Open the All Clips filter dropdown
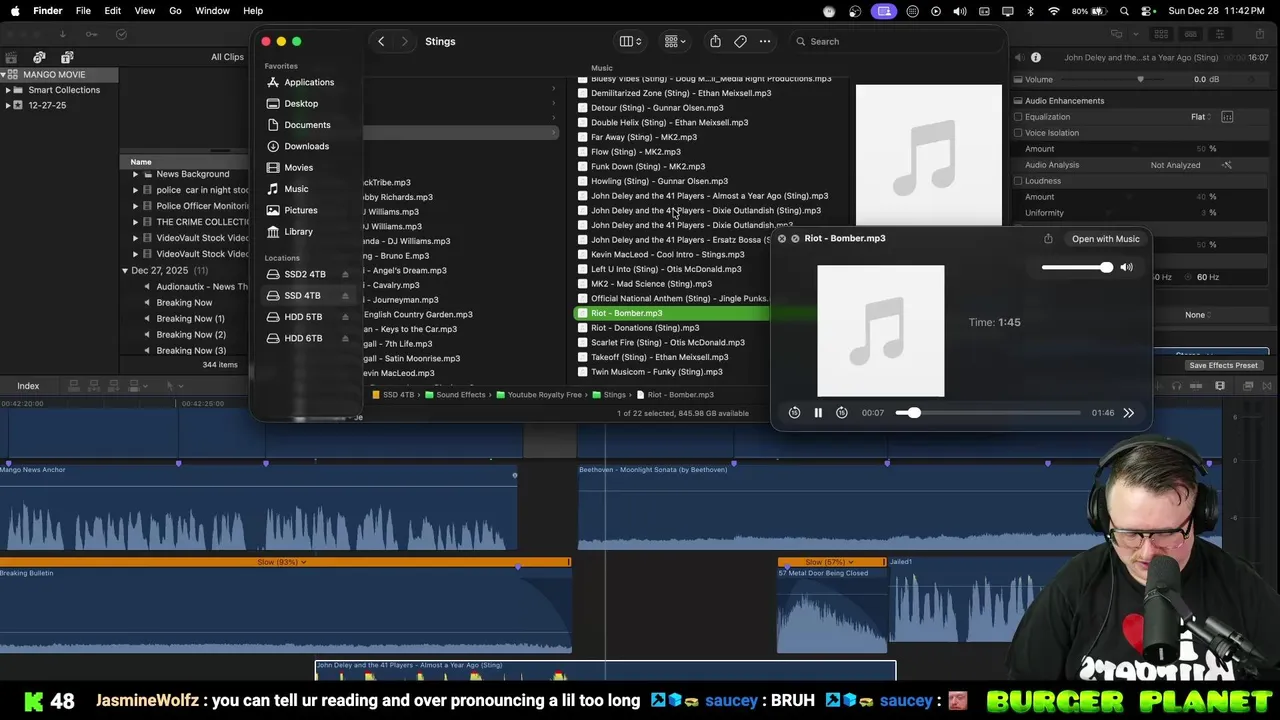The height and width of the screenshot is (720, 1280). tap(227, 57)
